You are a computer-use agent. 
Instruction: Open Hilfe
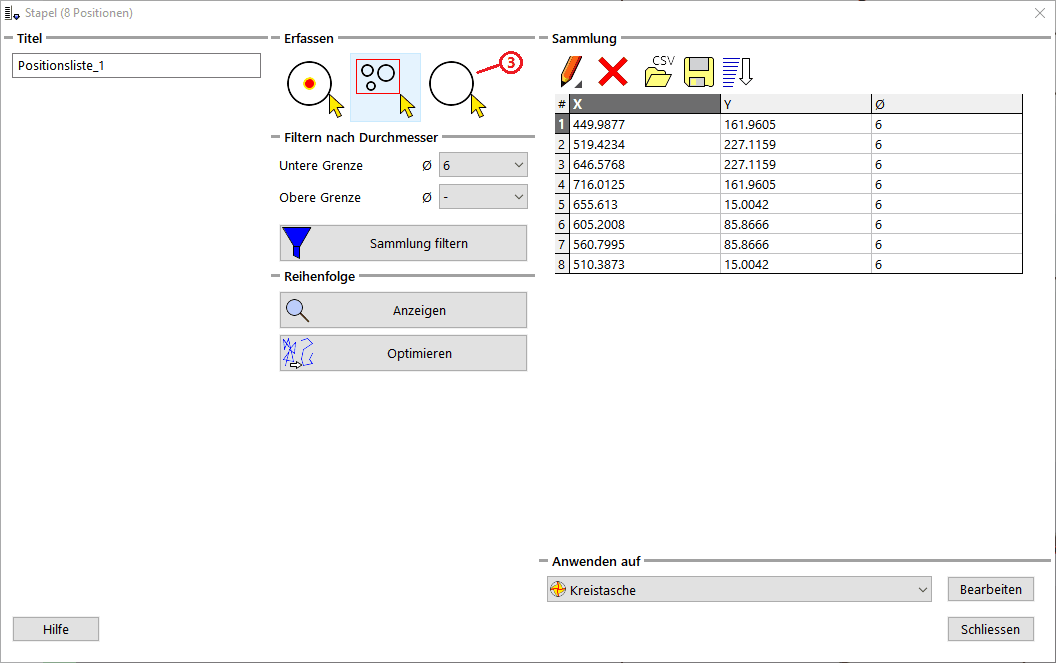click(56, 629)
